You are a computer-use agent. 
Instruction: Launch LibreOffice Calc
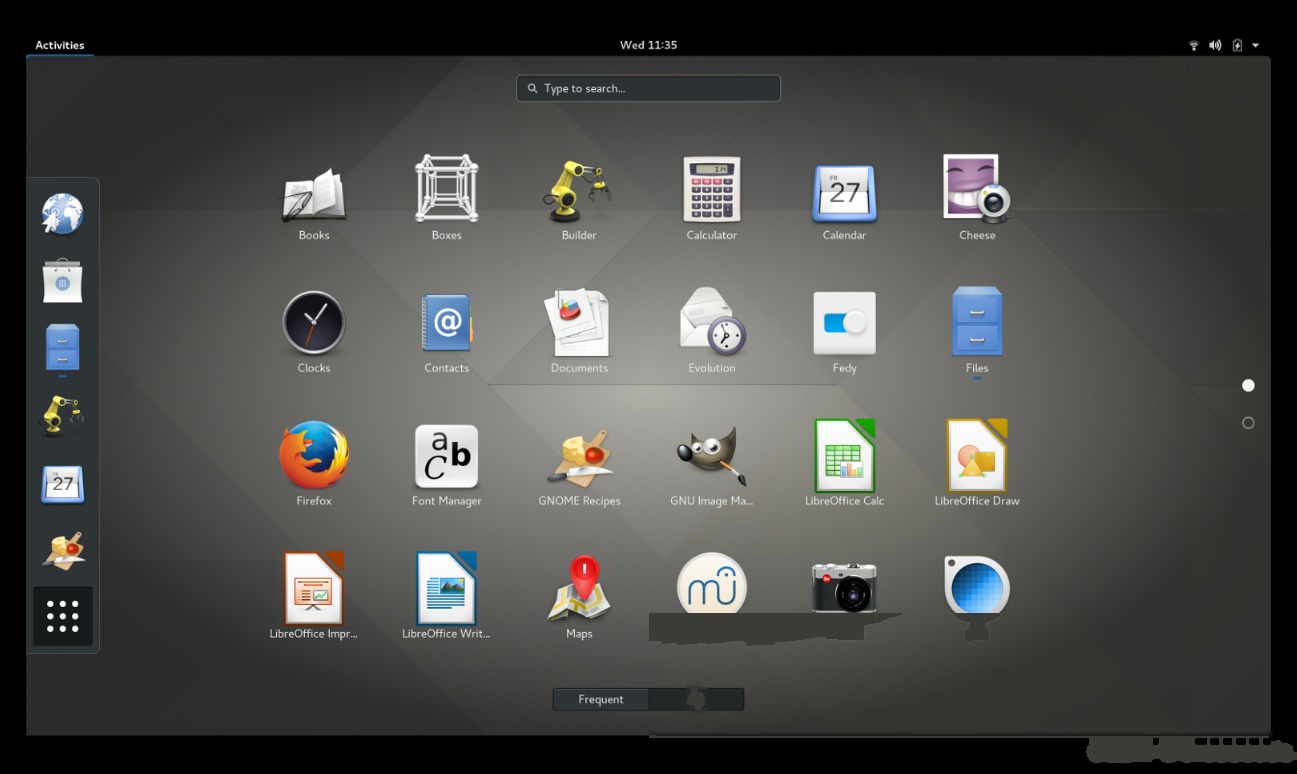coord(845,455)
